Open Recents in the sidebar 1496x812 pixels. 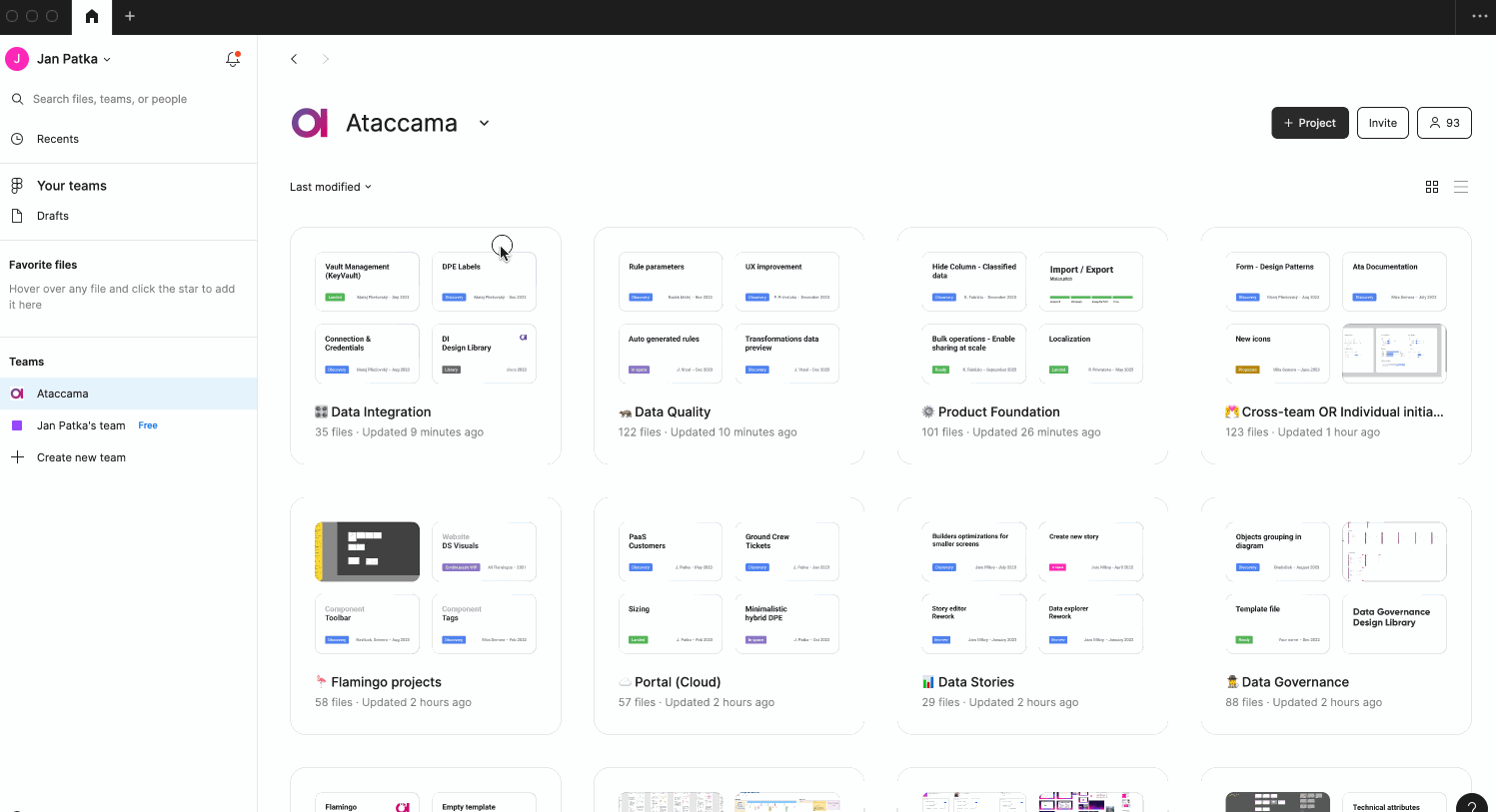58,139
